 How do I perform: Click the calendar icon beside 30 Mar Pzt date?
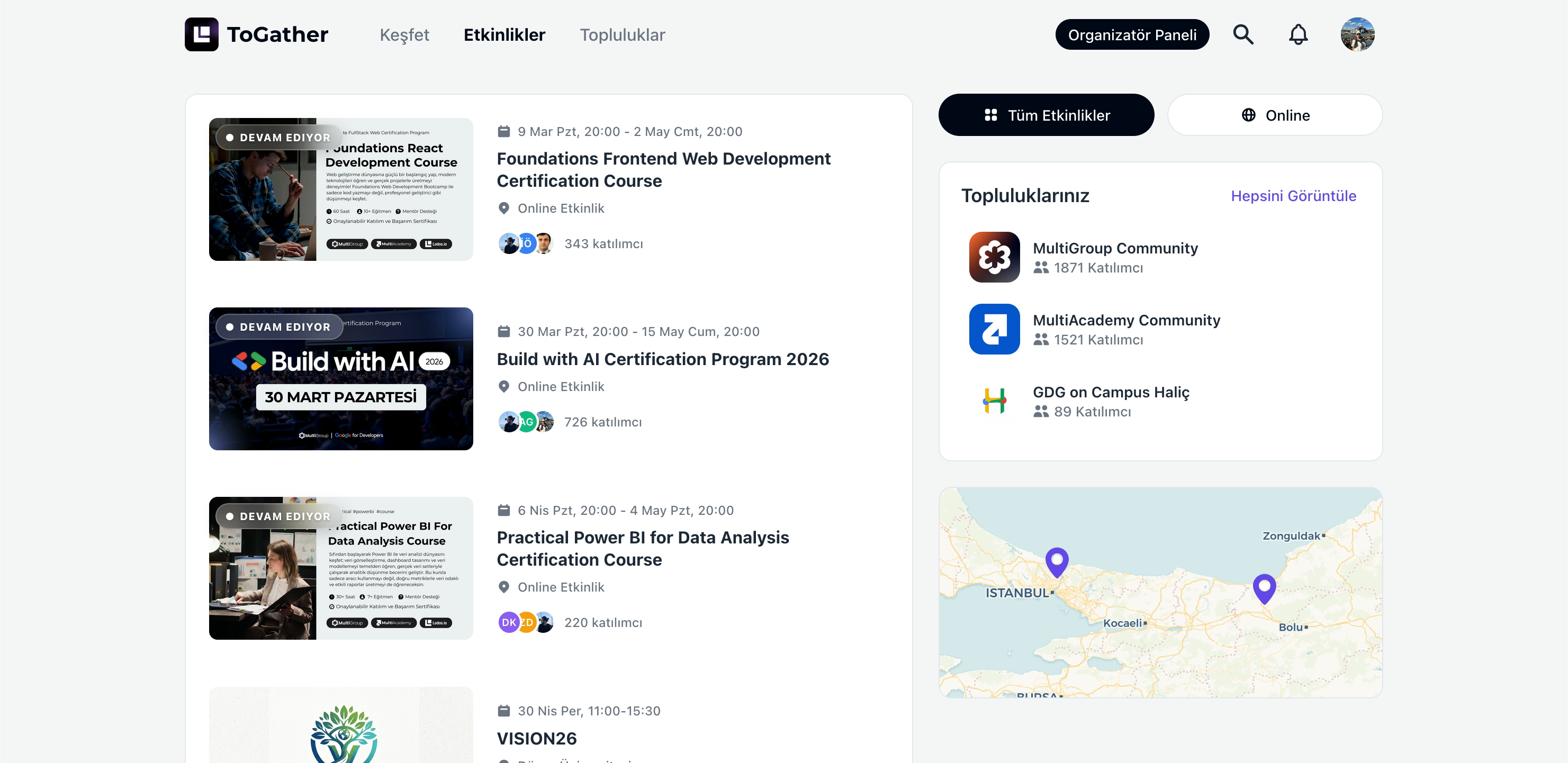click(x=504, y=332)
